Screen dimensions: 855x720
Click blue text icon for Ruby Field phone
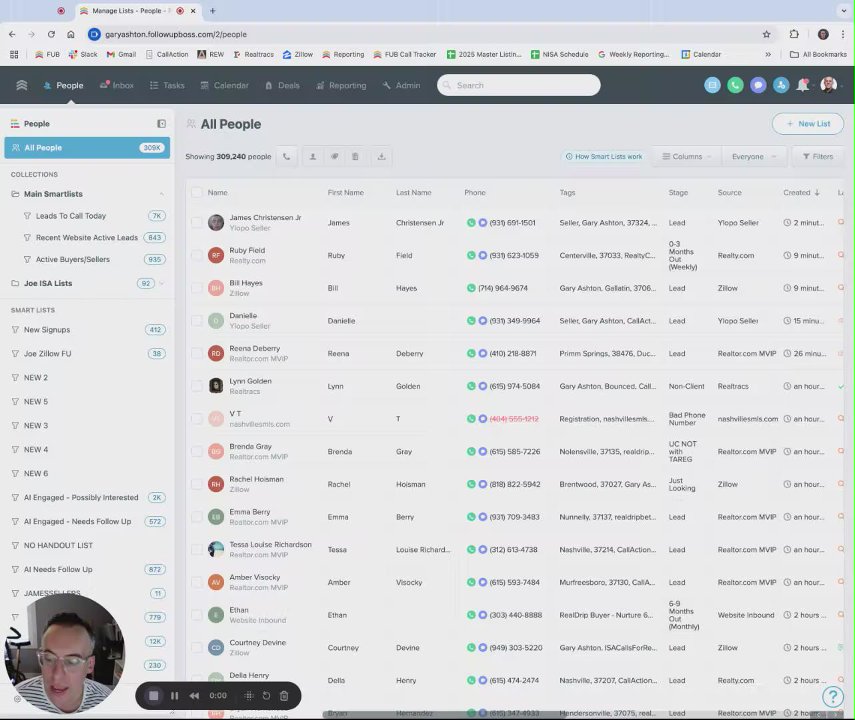[483, 255]
